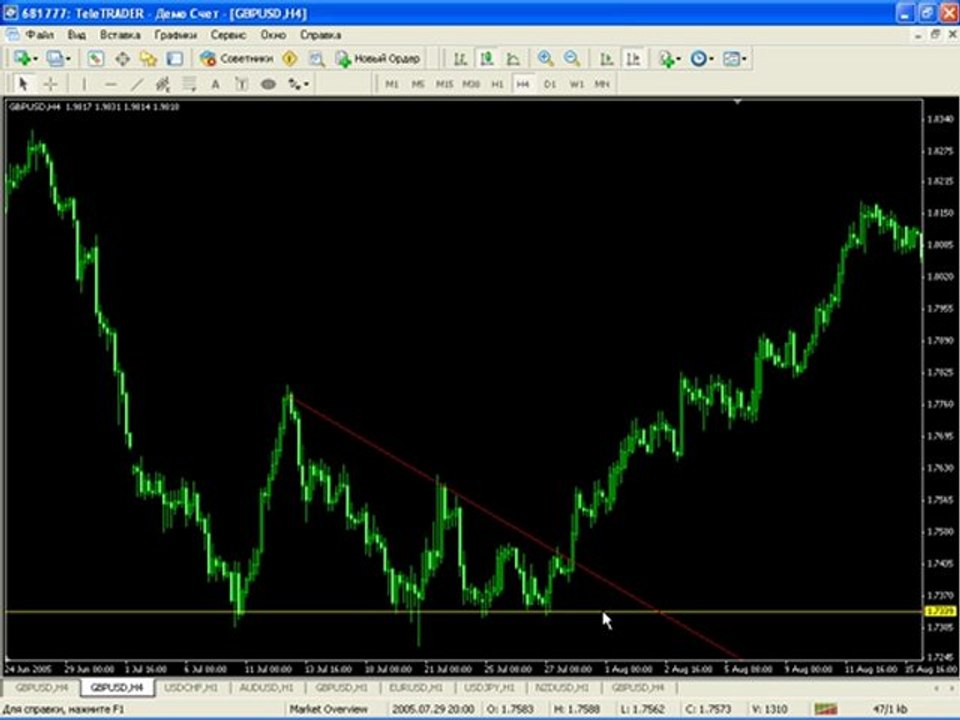Switch timeframe to M1

coord(392,84)
